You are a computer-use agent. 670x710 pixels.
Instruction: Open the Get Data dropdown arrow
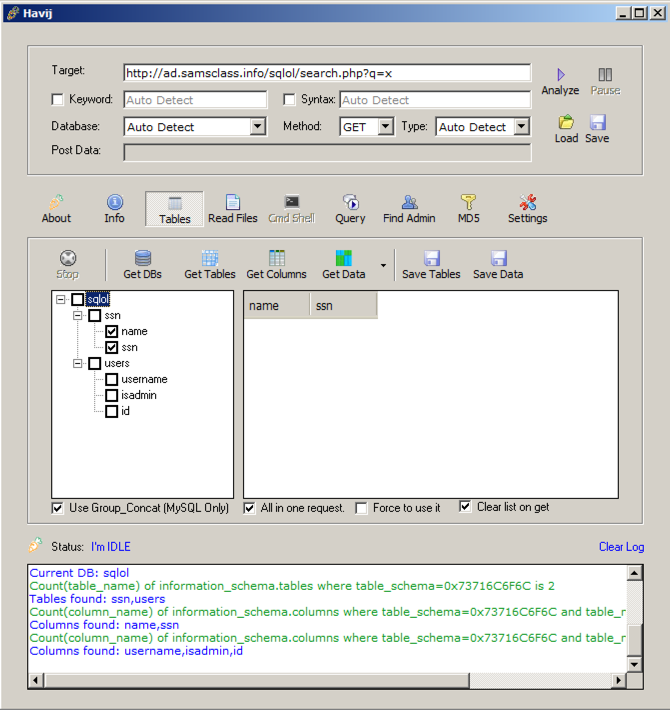[x=383, y=265]
